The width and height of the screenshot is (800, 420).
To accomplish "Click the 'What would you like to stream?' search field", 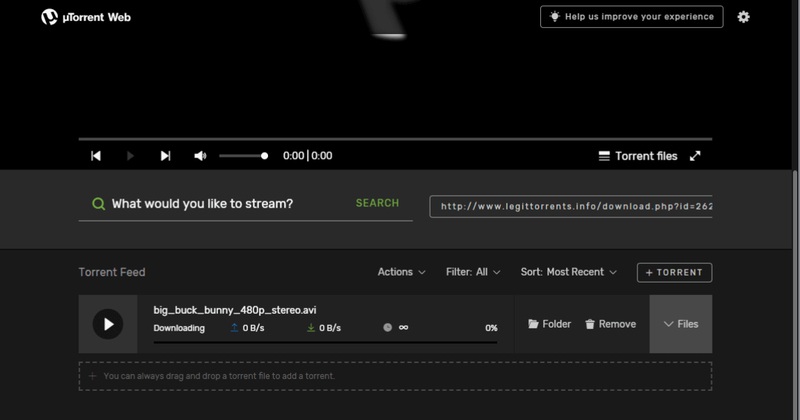I will (225, 204).
